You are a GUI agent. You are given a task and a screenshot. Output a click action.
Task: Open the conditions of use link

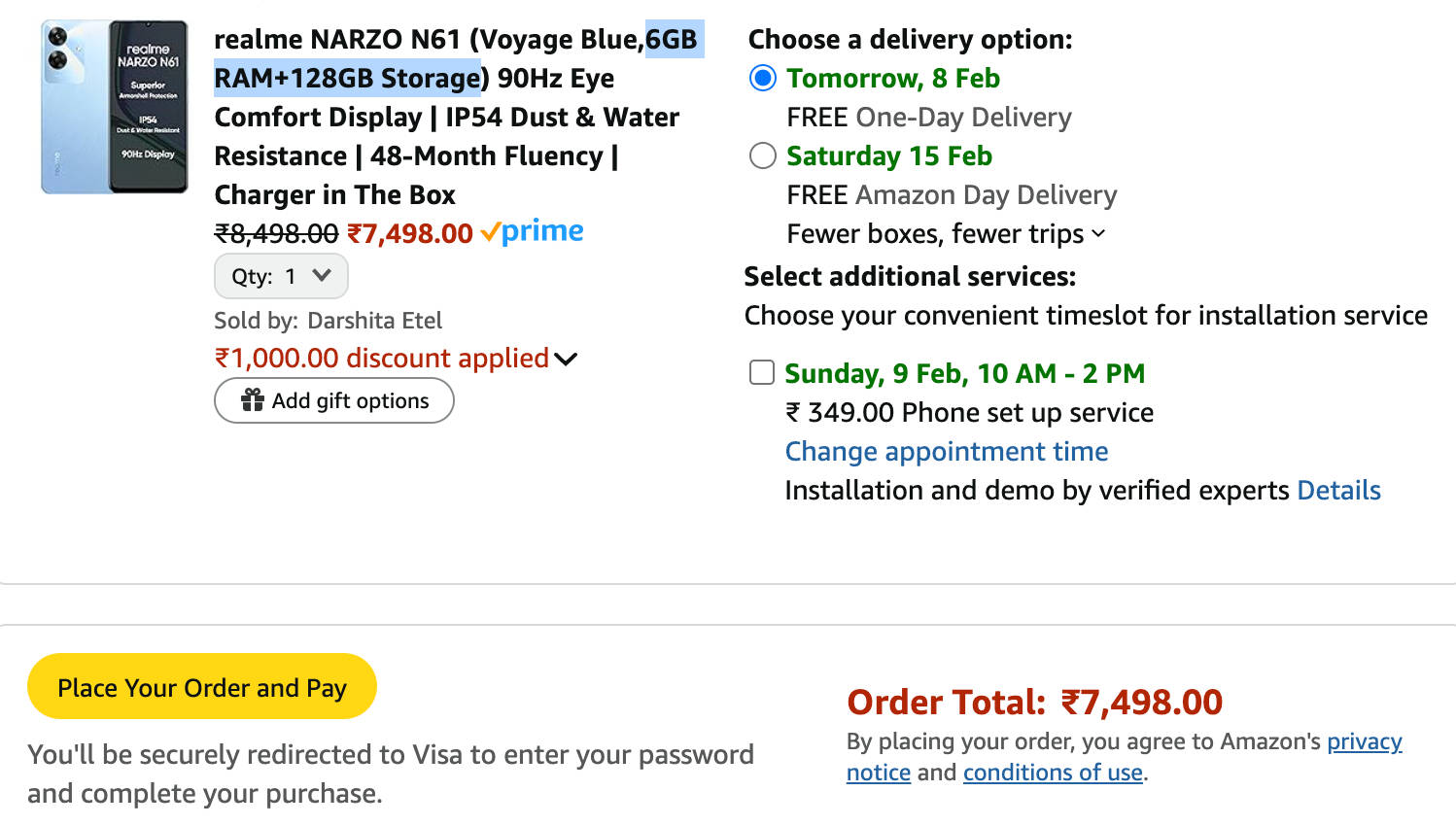(1052, 773)
